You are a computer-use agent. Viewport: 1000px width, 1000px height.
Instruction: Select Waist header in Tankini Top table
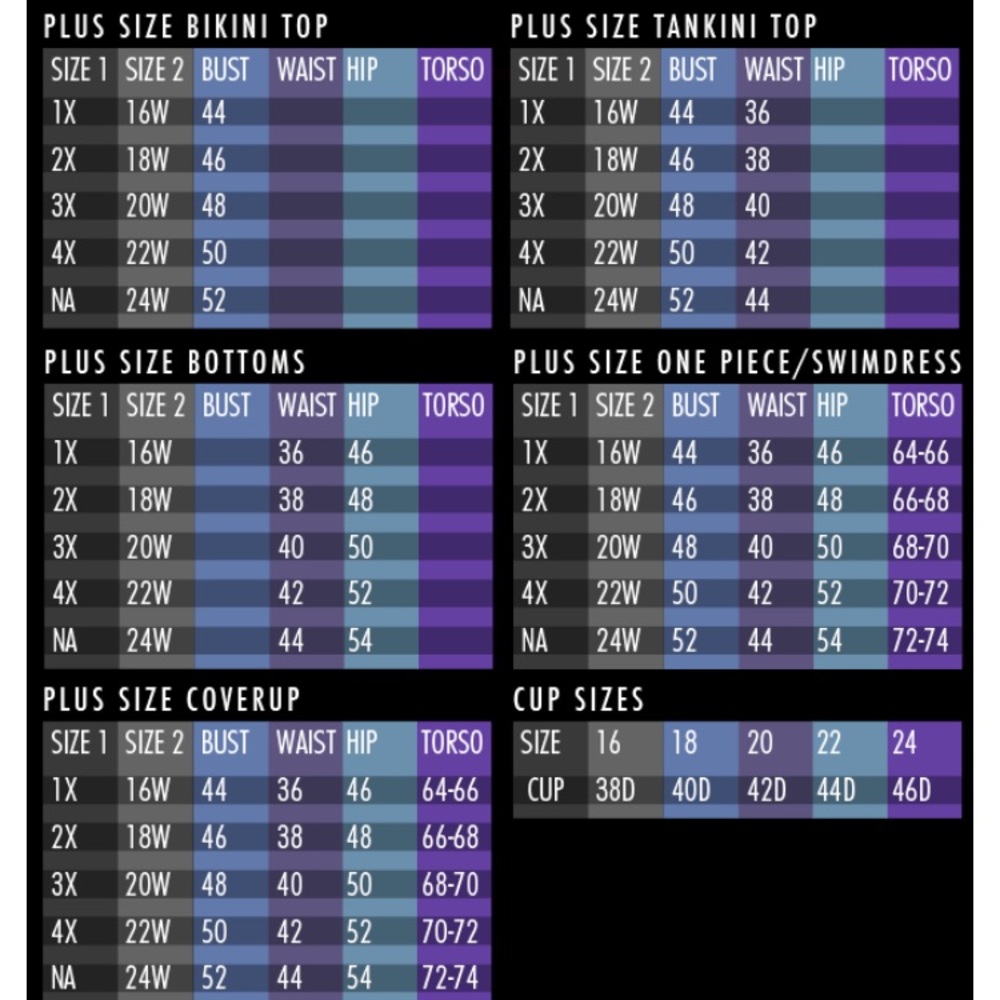[773, 70]
